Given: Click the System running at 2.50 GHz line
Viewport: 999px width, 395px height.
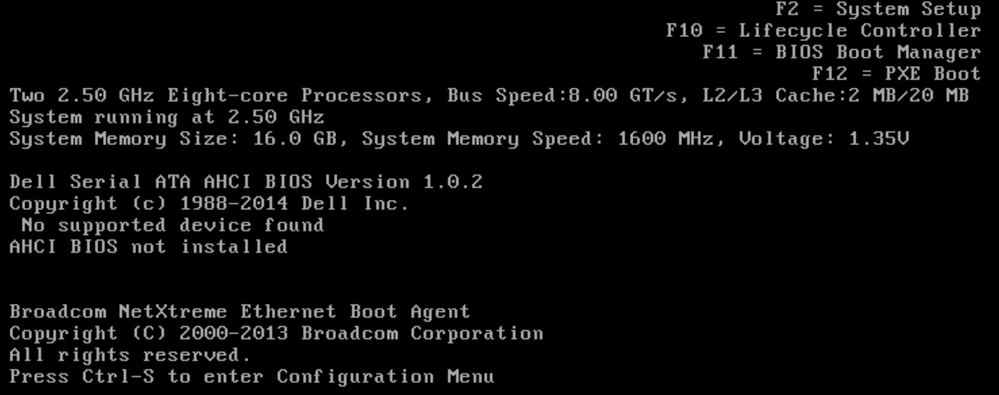Looking at the screenshot, I should pos(167,117).
